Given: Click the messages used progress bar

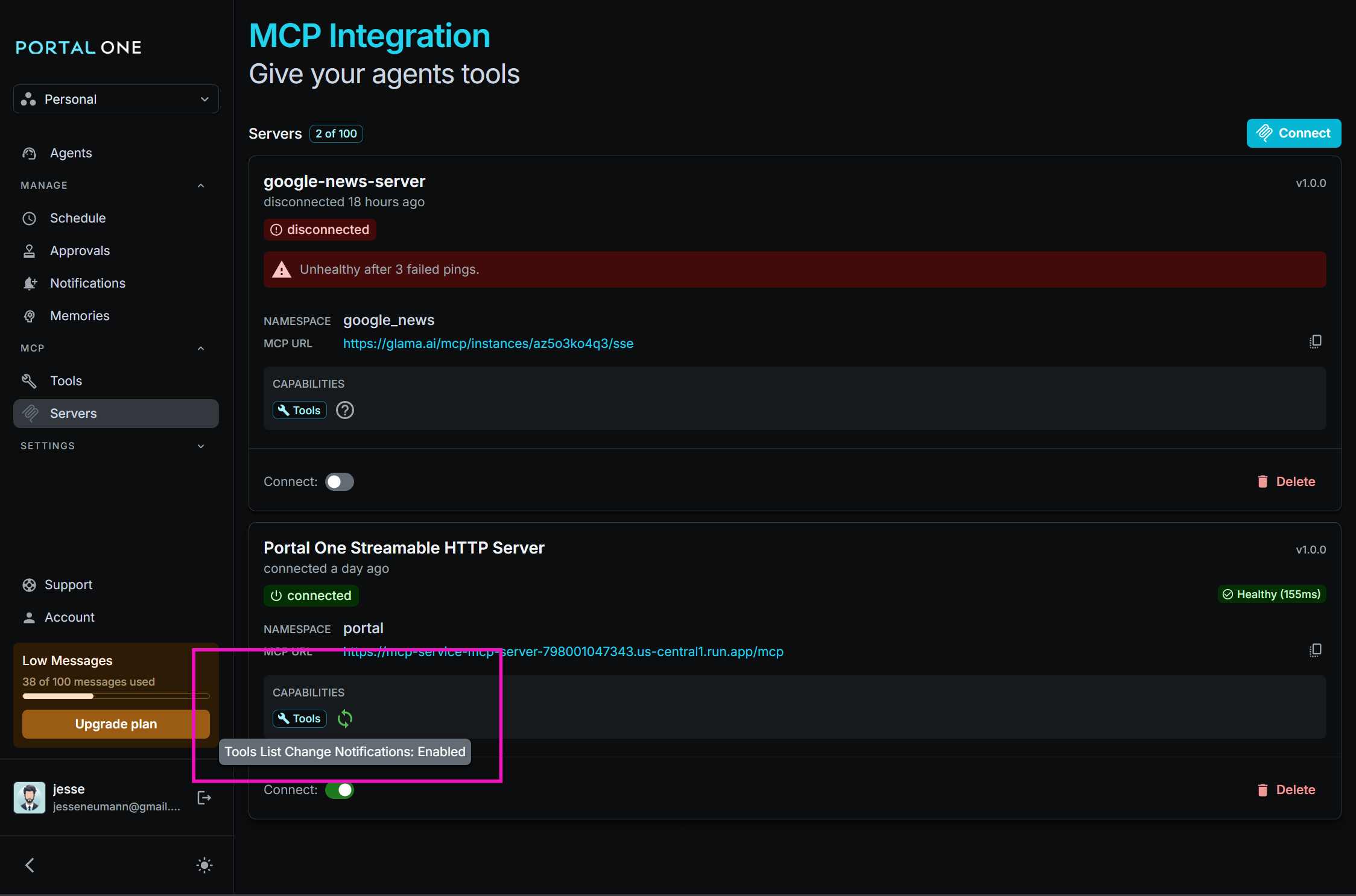Looking at the screenshot, I should [116, 696].
